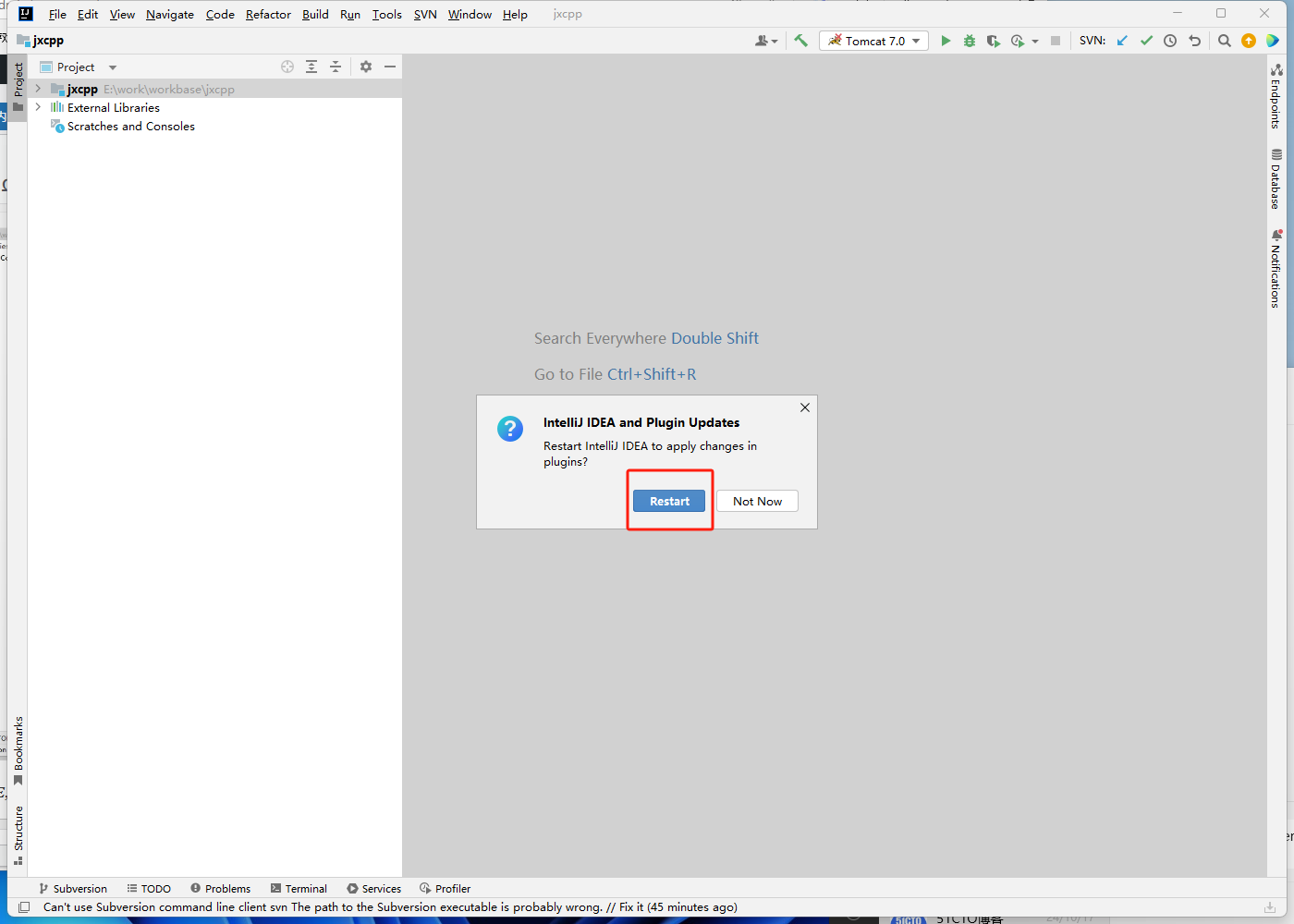Show SVN history with the clock icon
Screen dimensions: 1294x924
pyautogui.click(x=1170, y=41)
